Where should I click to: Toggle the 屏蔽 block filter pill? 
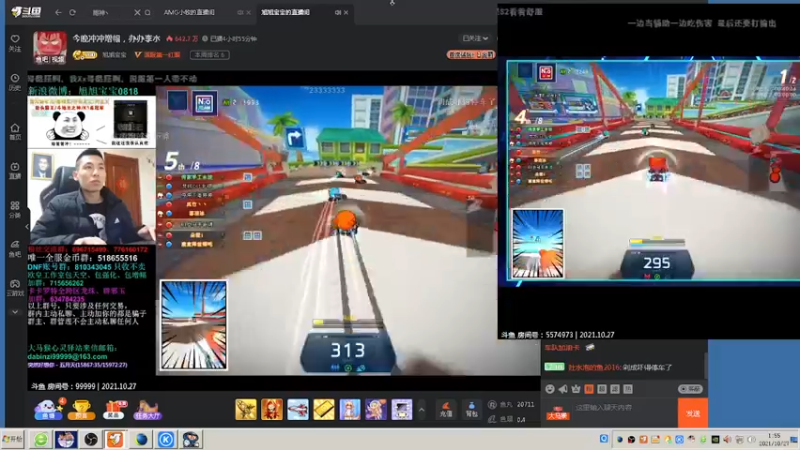coord(690,389)
